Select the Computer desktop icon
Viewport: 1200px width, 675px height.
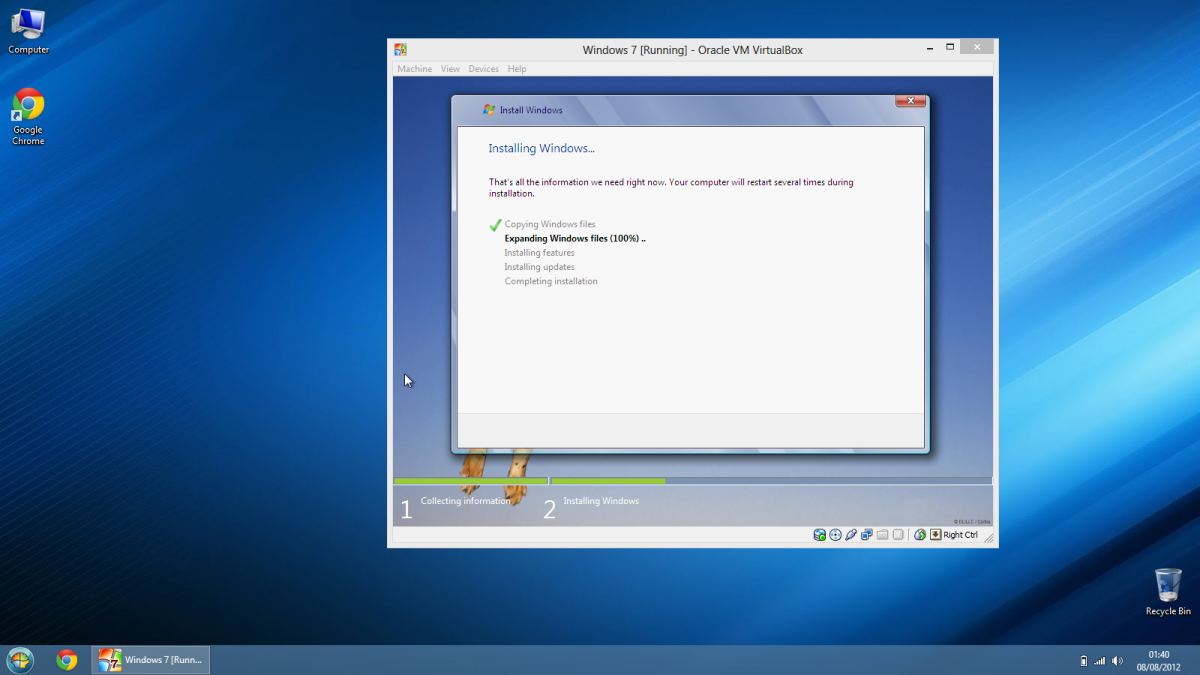(28, 30)
